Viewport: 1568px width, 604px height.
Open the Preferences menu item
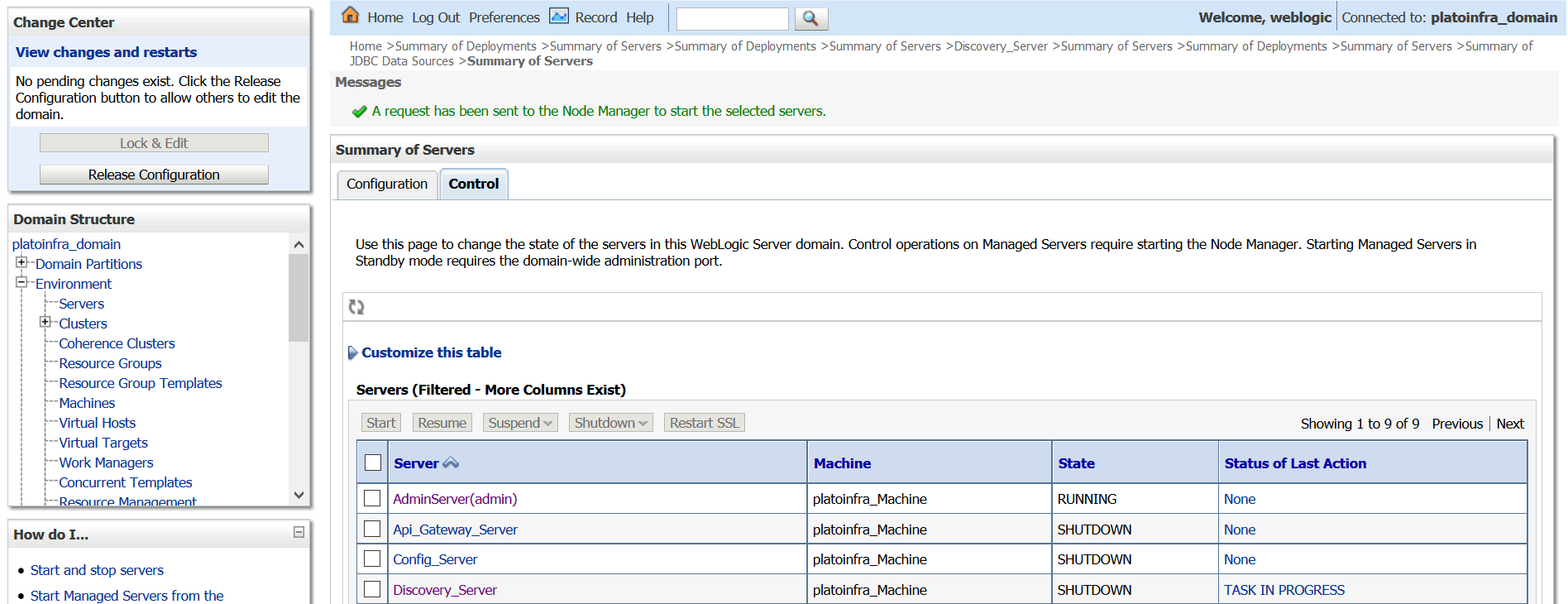tap(504, 17)
